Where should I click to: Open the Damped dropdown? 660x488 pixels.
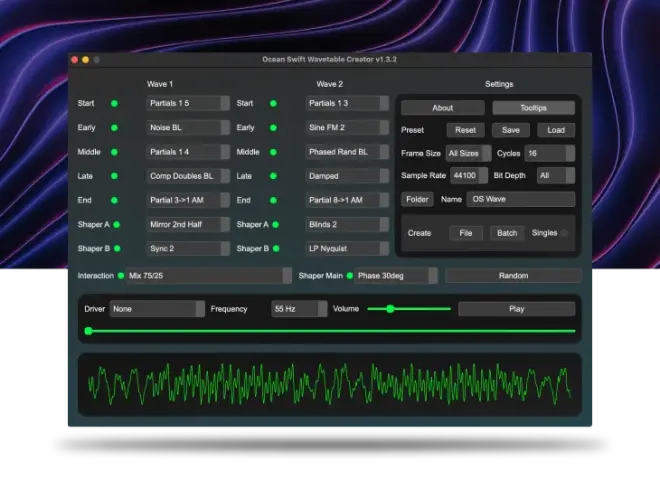click(347, 176)
